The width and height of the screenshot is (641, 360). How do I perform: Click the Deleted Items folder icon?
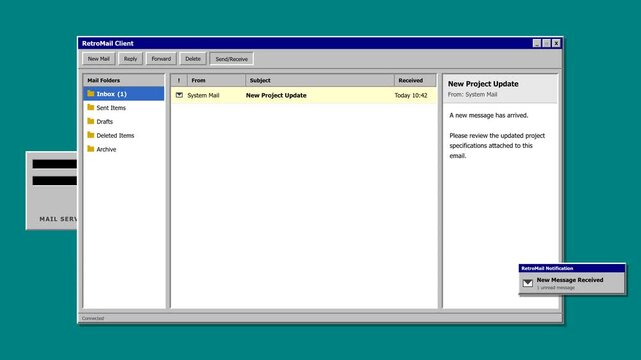point(91,135)
